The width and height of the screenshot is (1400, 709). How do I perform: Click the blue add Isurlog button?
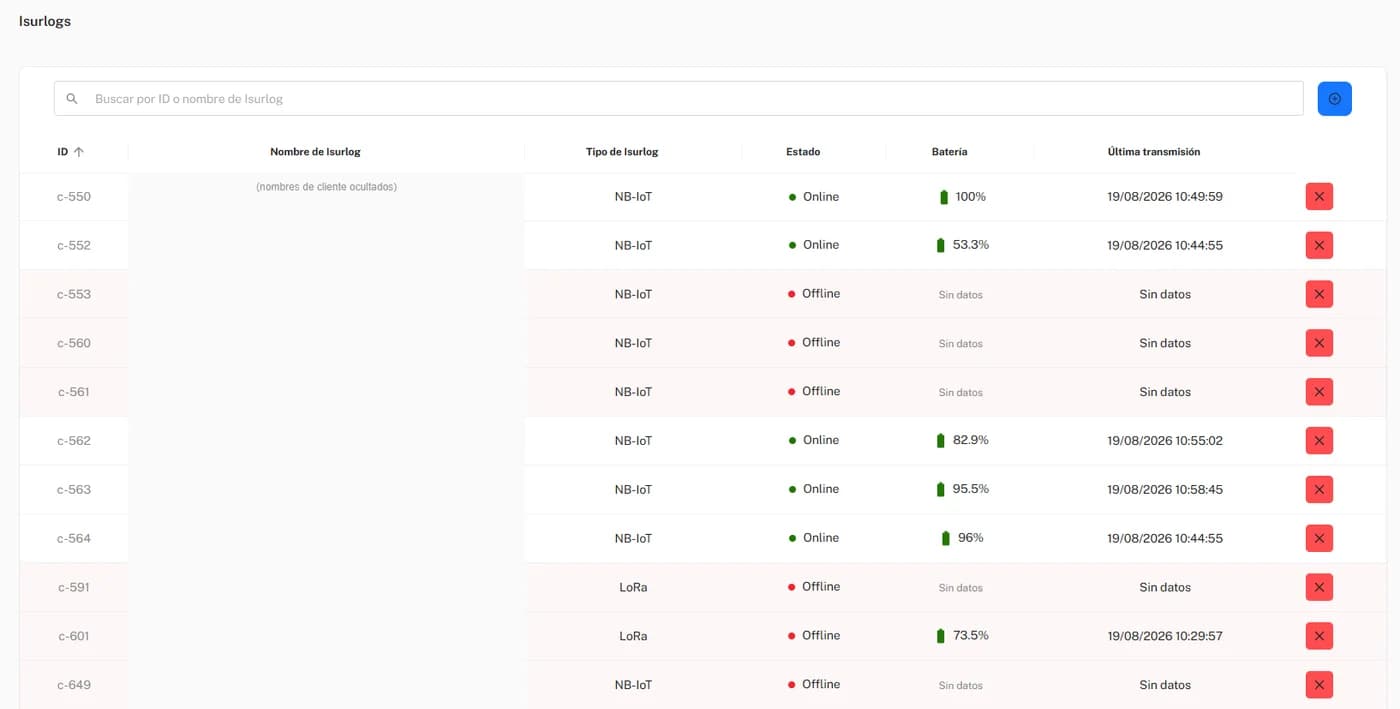[x=1334, y=98]
